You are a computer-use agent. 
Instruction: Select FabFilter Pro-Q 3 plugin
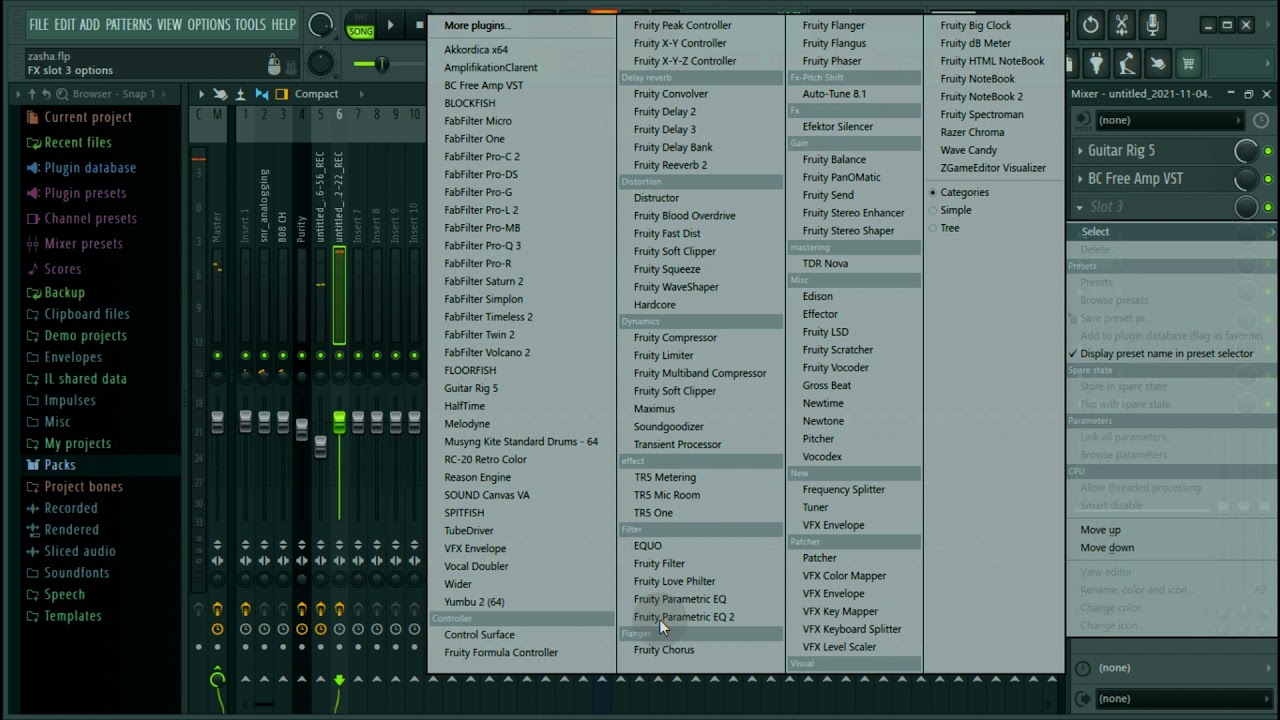click(482, 246)
